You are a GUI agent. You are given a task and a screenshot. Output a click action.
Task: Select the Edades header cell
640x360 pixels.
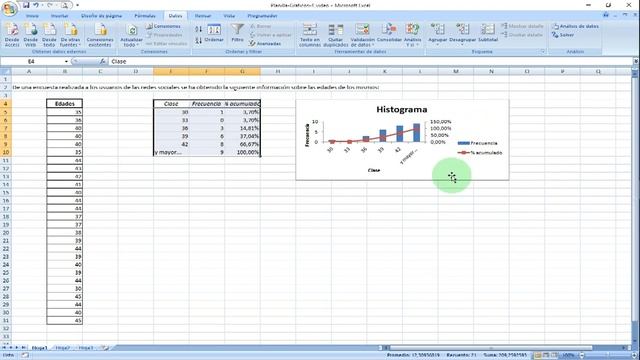(64, 104)
